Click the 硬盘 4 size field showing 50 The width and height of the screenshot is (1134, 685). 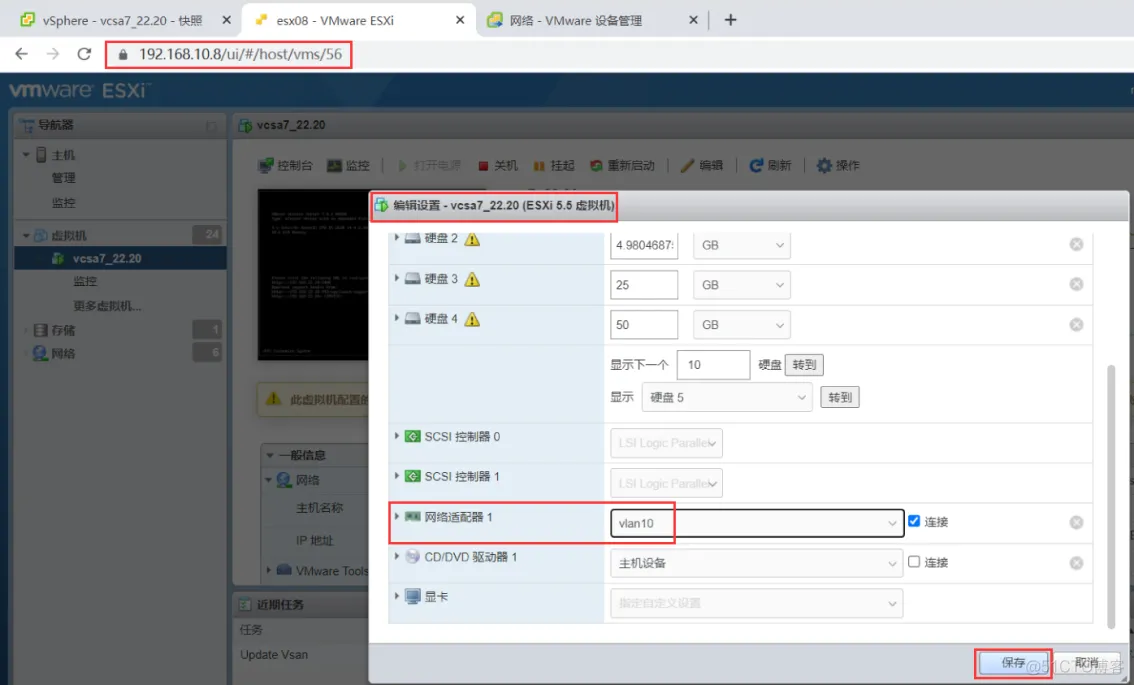(x=644, y=325)
